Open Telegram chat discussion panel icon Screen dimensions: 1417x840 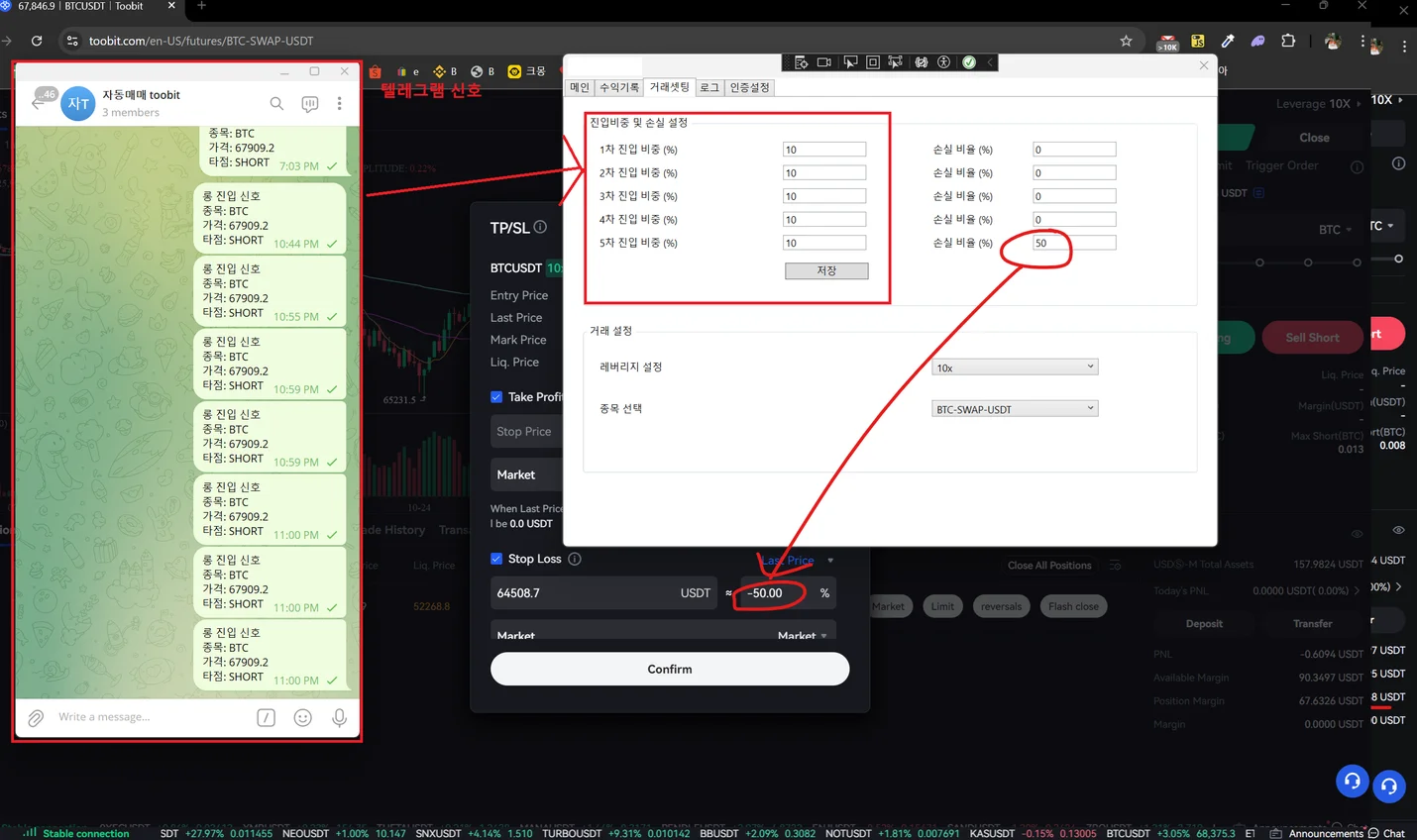pyautogui.click(x=309, y=104)
